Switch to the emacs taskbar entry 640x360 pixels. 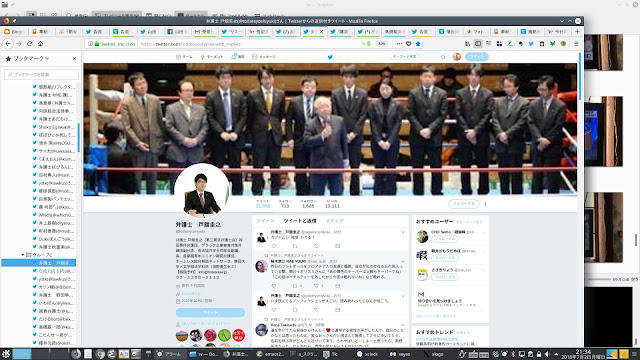pos(270,354)
